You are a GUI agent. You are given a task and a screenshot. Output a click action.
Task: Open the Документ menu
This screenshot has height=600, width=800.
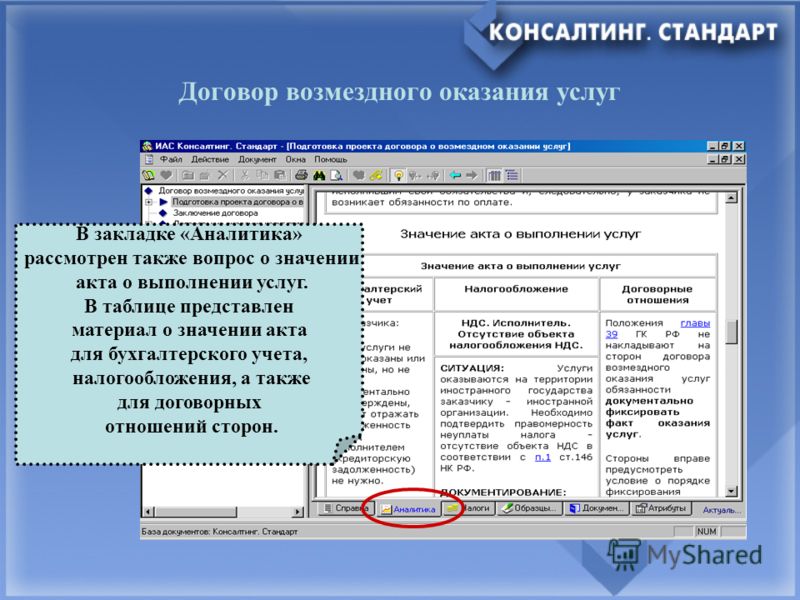tap(257, 160)
